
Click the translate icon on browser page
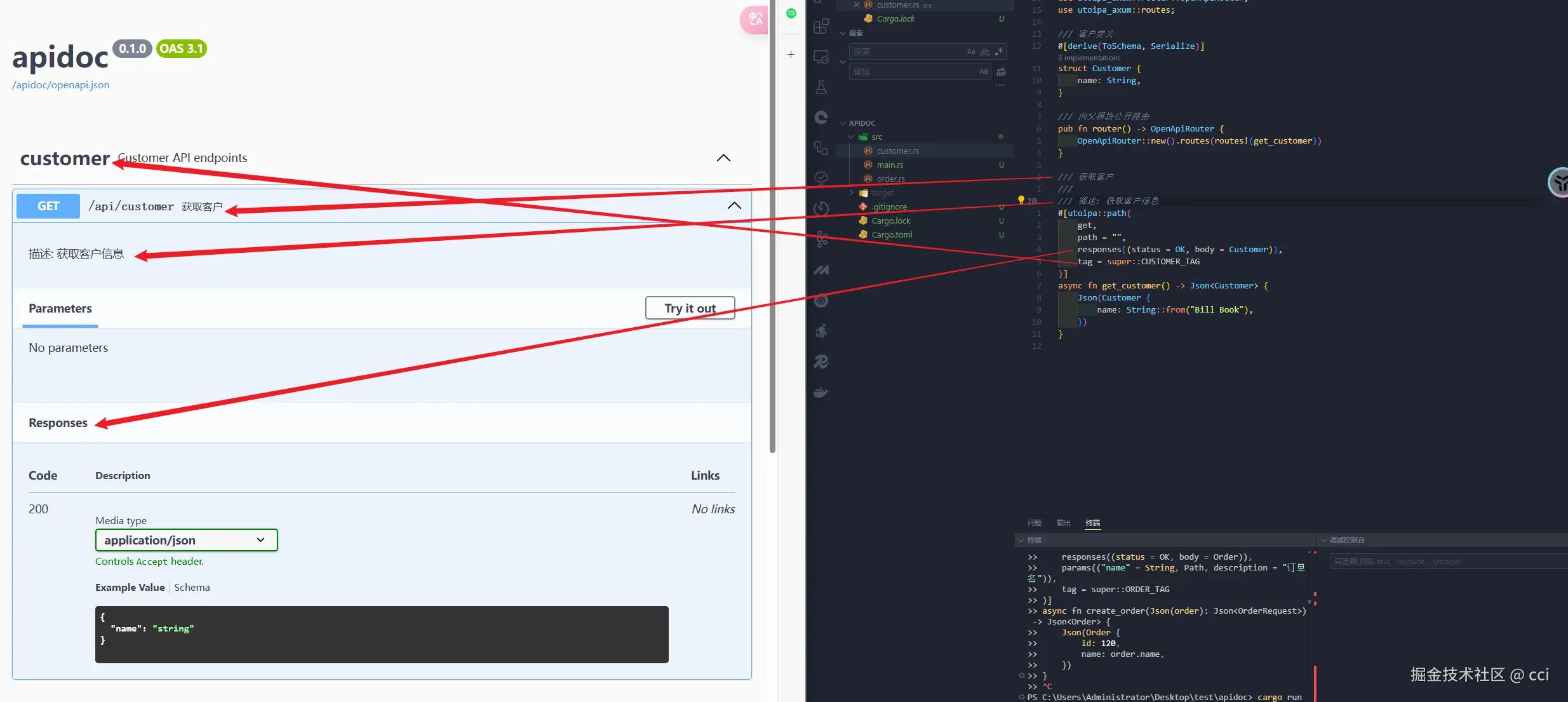click(755, 19)
